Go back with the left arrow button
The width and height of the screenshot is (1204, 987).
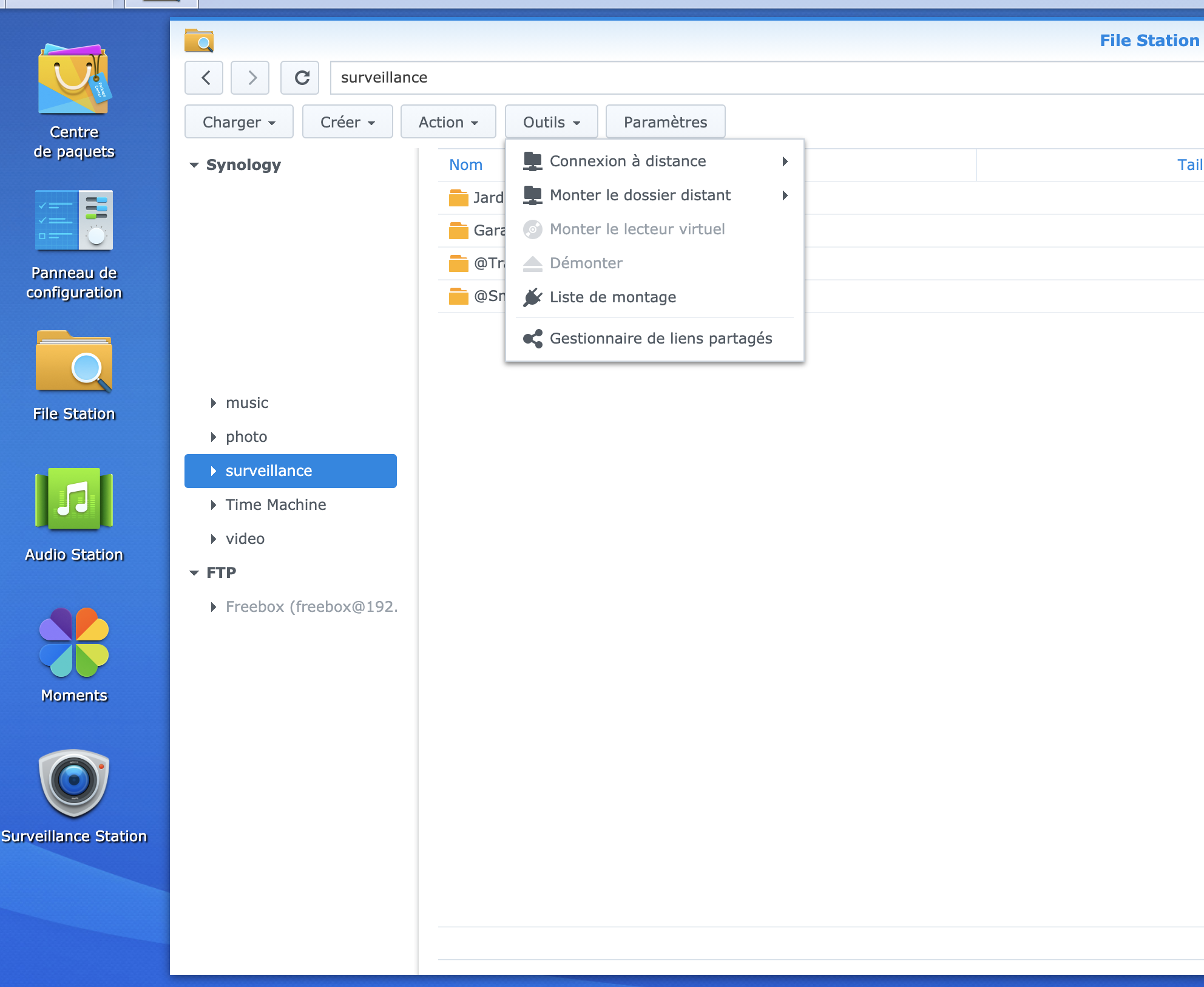tap(205, 78)
